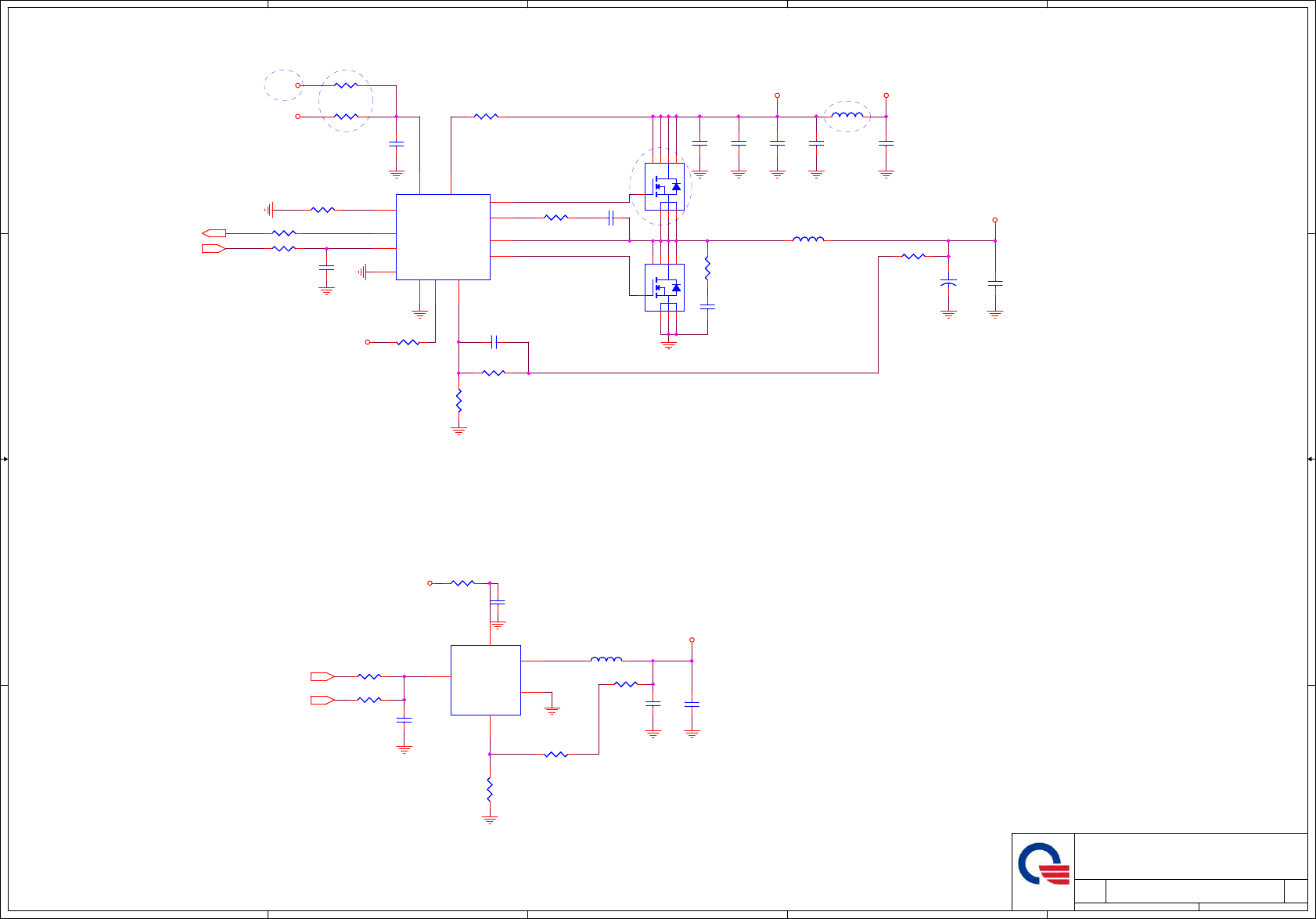Click the right-pointing port feeding the large IC
The height and width of the screenshot is (919, 1316).
[x=214, y=249]
